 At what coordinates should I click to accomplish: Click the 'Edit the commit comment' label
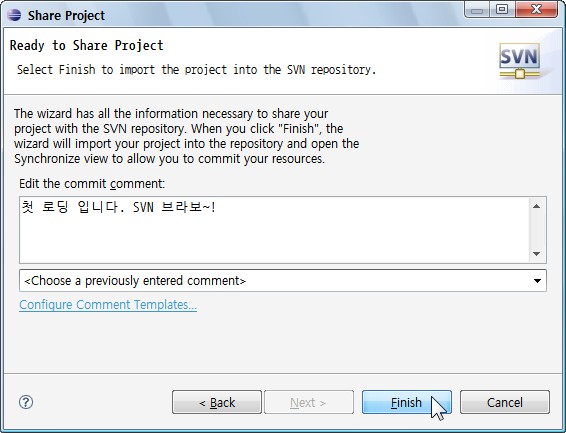coord(92,184)
